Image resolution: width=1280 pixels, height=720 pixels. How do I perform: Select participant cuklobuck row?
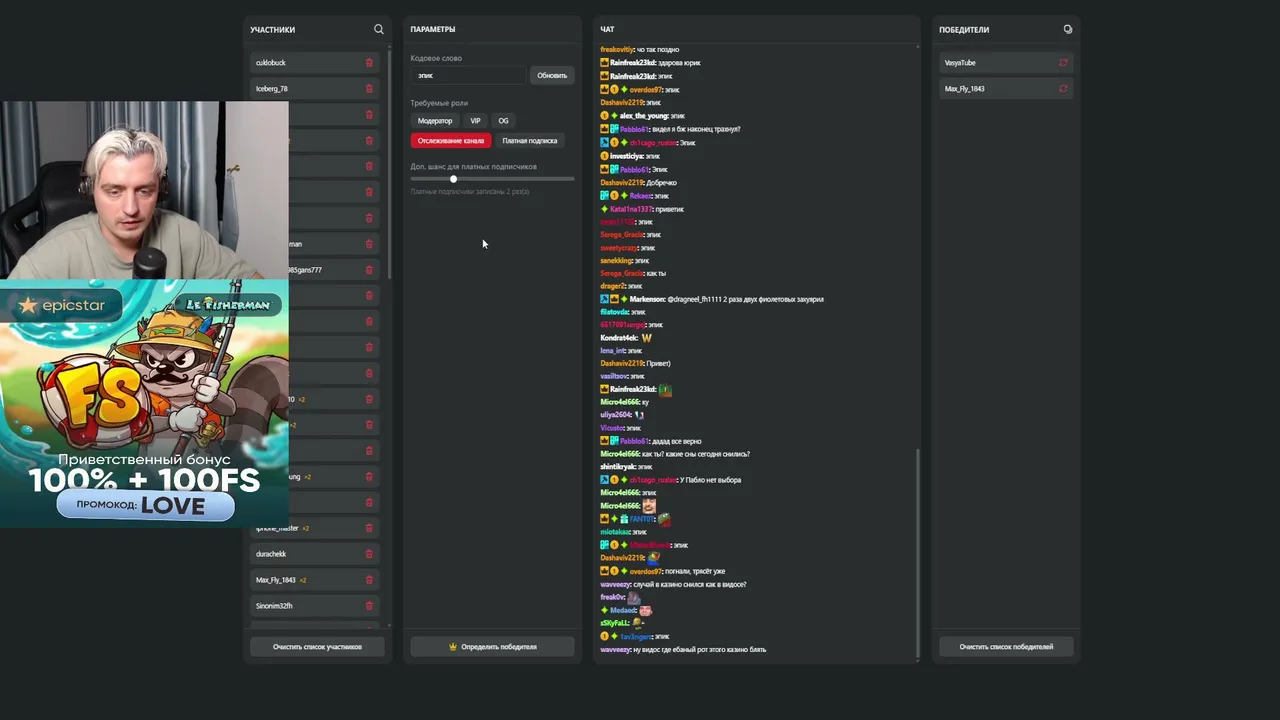[x=315, y=62]
